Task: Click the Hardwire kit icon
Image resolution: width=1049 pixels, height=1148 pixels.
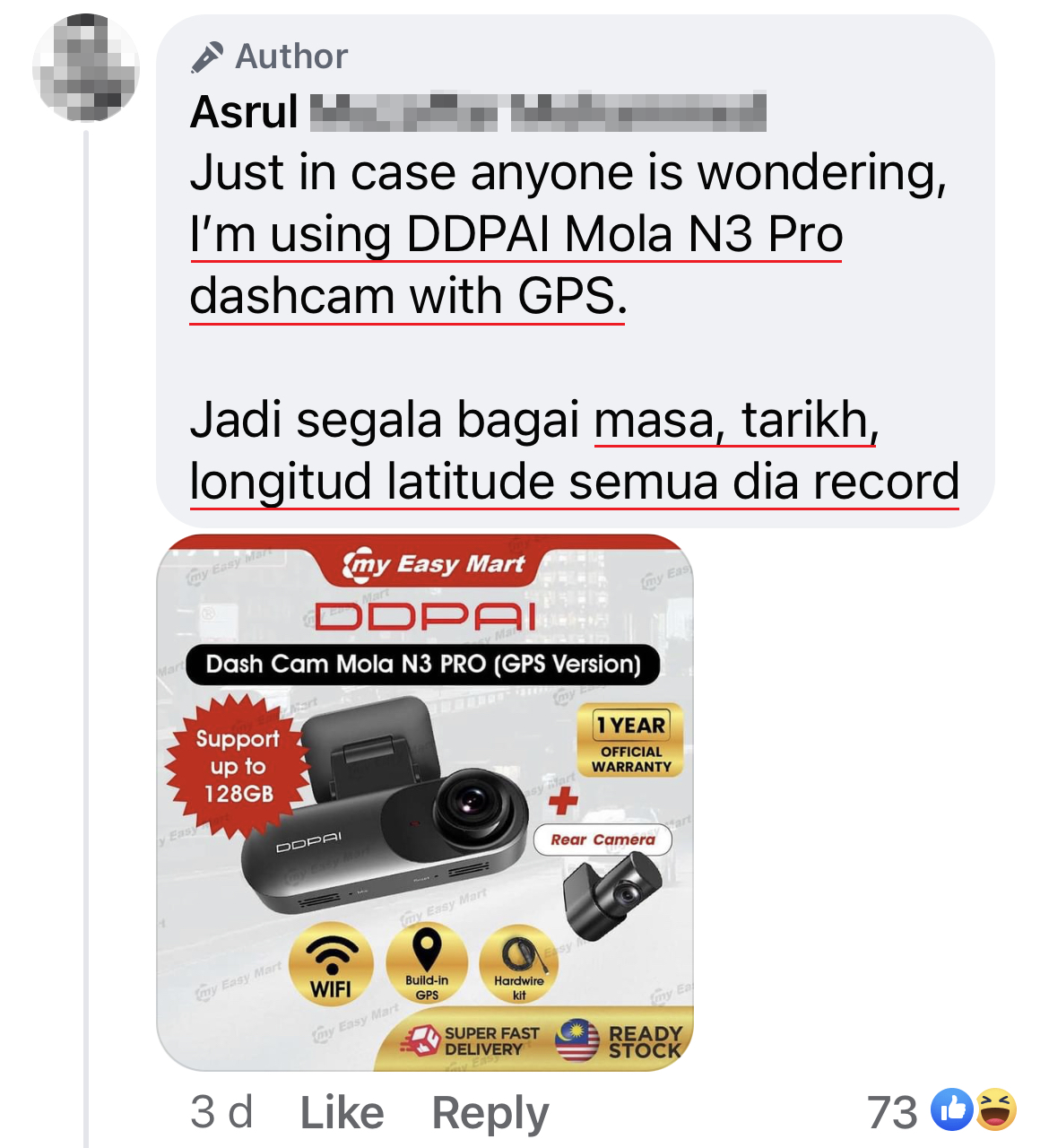Action: coord(519,965)
